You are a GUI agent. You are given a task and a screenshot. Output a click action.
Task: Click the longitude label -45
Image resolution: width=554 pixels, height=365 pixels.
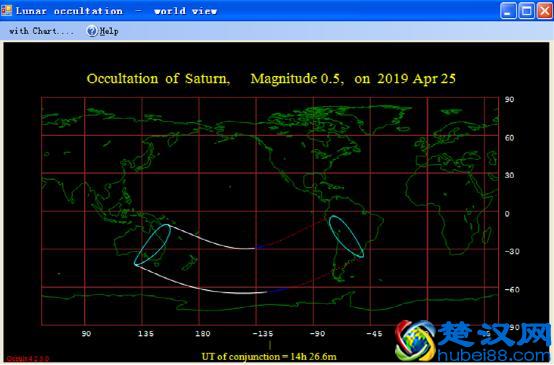[x=374, y=334]
